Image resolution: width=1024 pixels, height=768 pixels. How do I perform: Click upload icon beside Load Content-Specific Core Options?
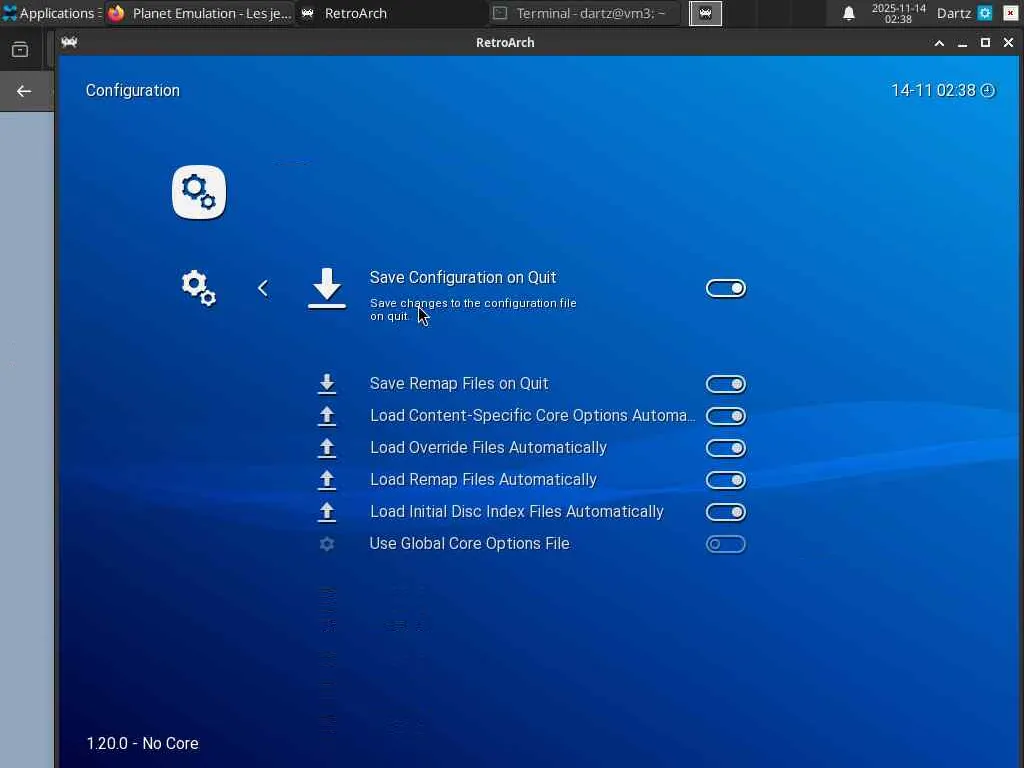coord(327,416)
